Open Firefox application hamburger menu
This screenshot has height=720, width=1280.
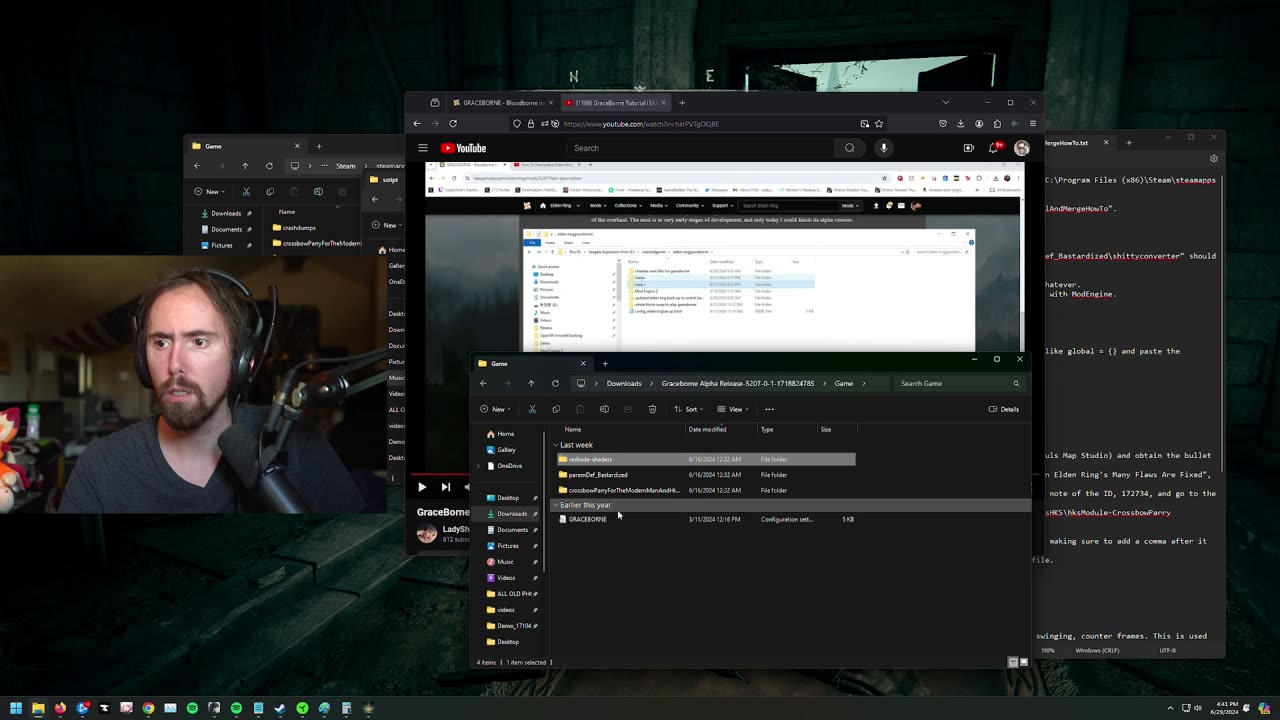pyautogui.click(x=1033, y=123)
